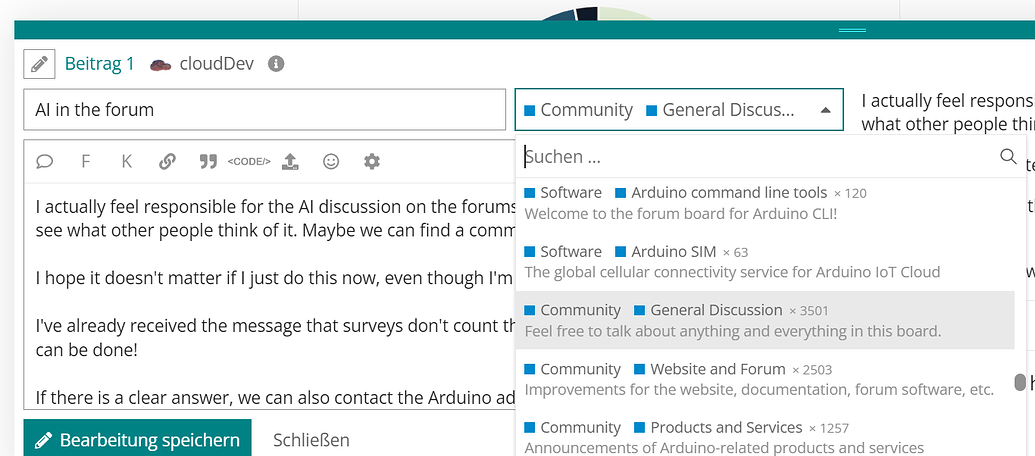
Task: Apply bold formatting with the F button
Action: [x=86, y=161]
